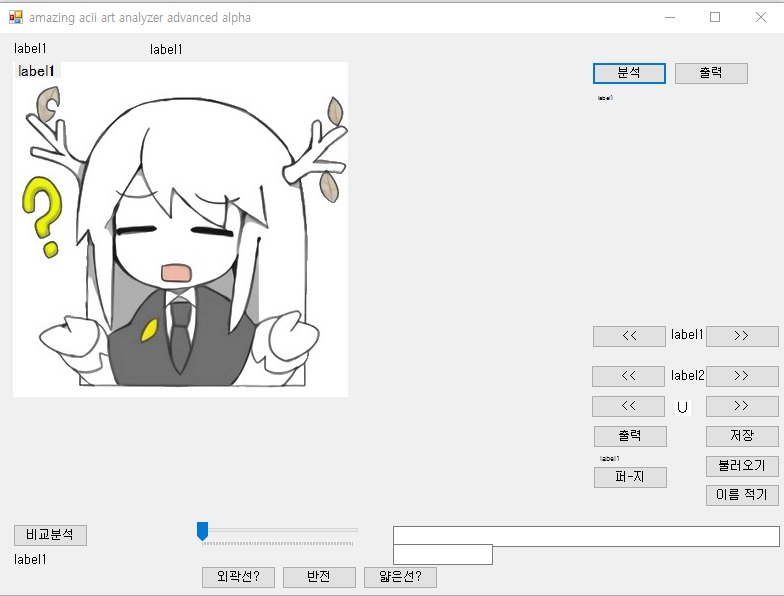
Task: Toggle the 얇은선? thin line option
Action: pyautogui.click(x=400, y=577)
